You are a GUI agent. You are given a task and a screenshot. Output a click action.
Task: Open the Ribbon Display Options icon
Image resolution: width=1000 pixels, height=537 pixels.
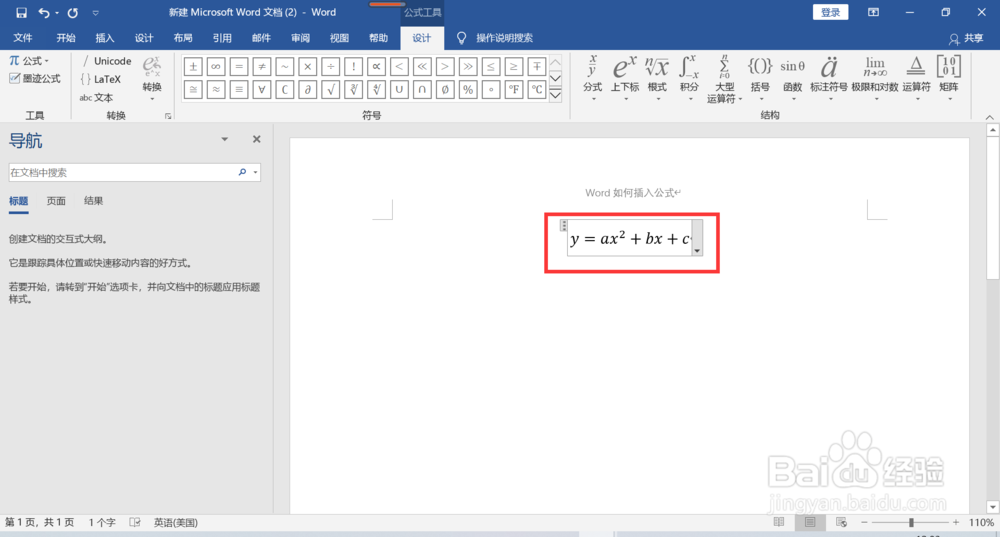pyautogui.click(x=873, y=12)
